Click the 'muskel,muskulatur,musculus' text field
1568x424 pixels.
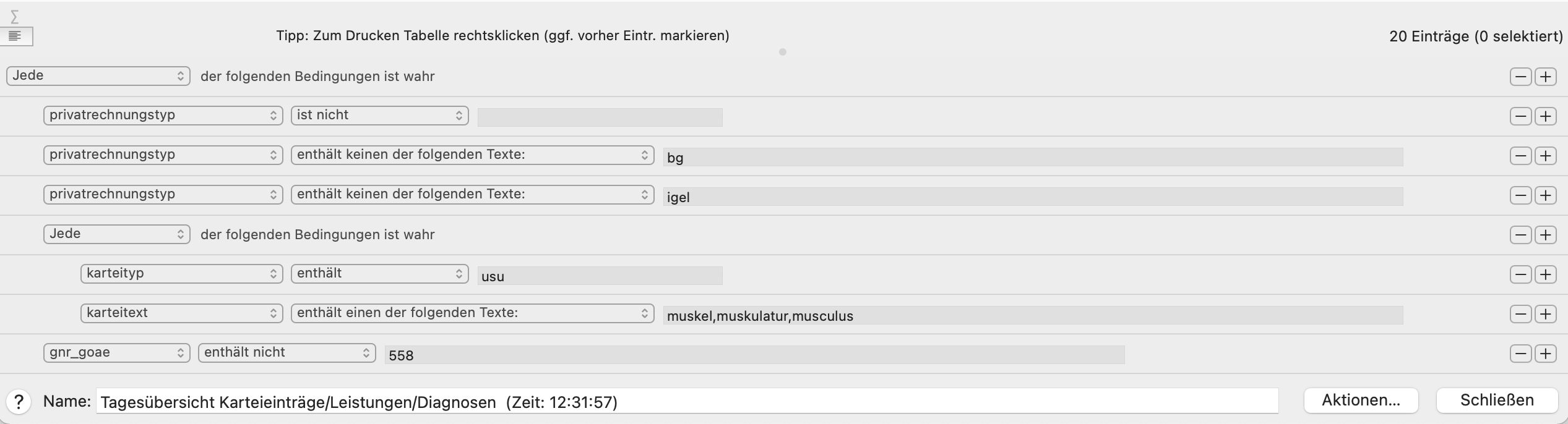(1033, 316)
